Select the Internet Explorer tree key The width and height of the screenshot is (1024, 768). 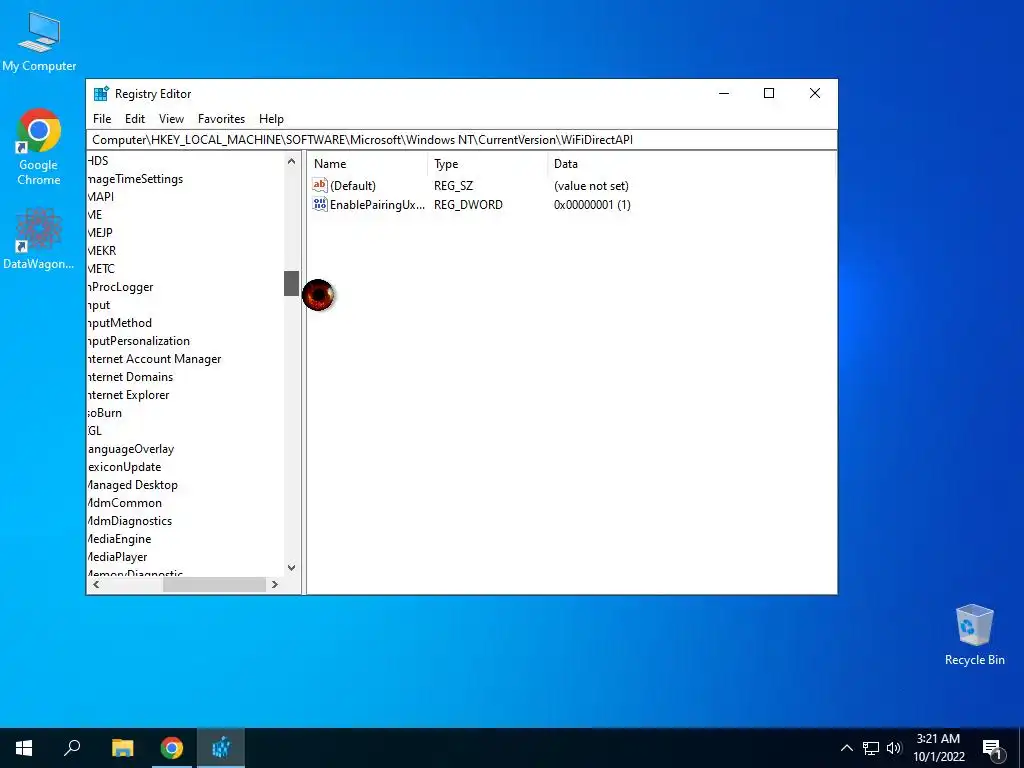[129, 394]
